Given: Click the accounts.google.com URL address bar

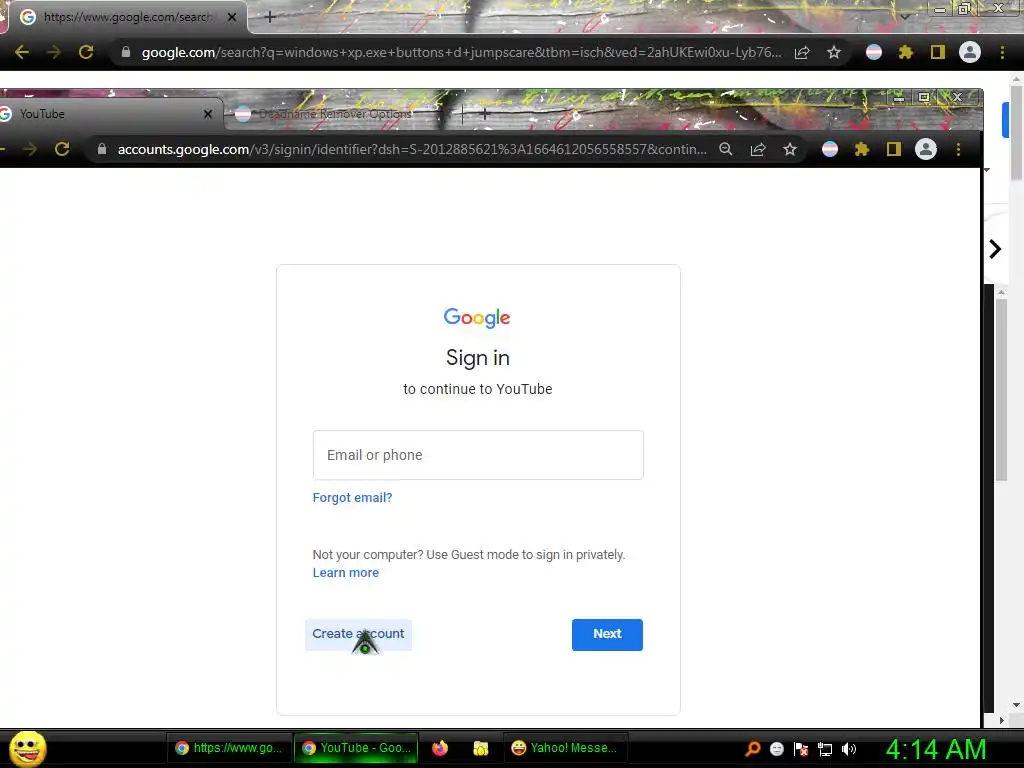Looking at the screenshot, I should pos(411,149).
